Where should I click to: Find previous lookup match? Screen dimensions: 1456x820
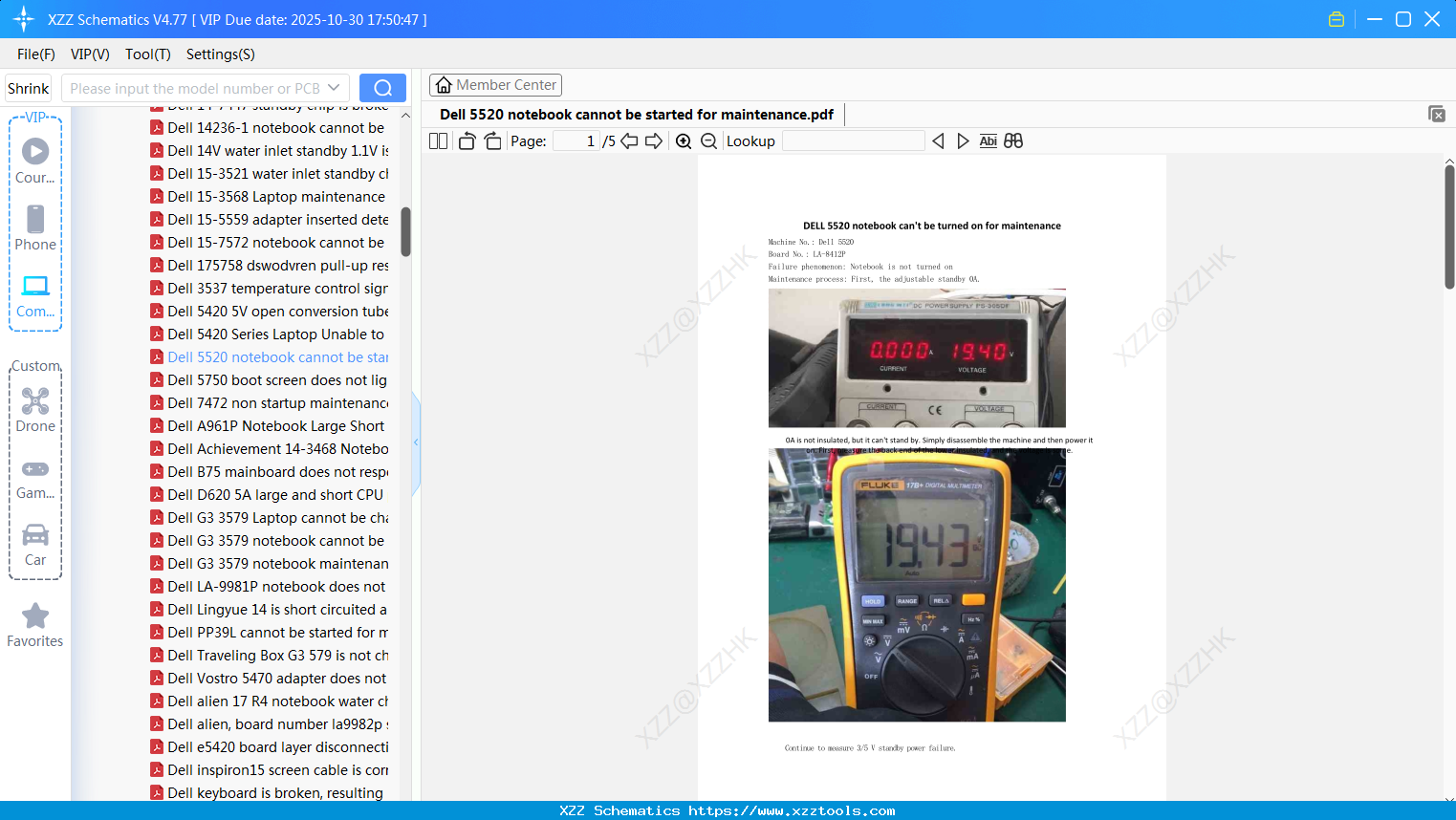point(938,141)
